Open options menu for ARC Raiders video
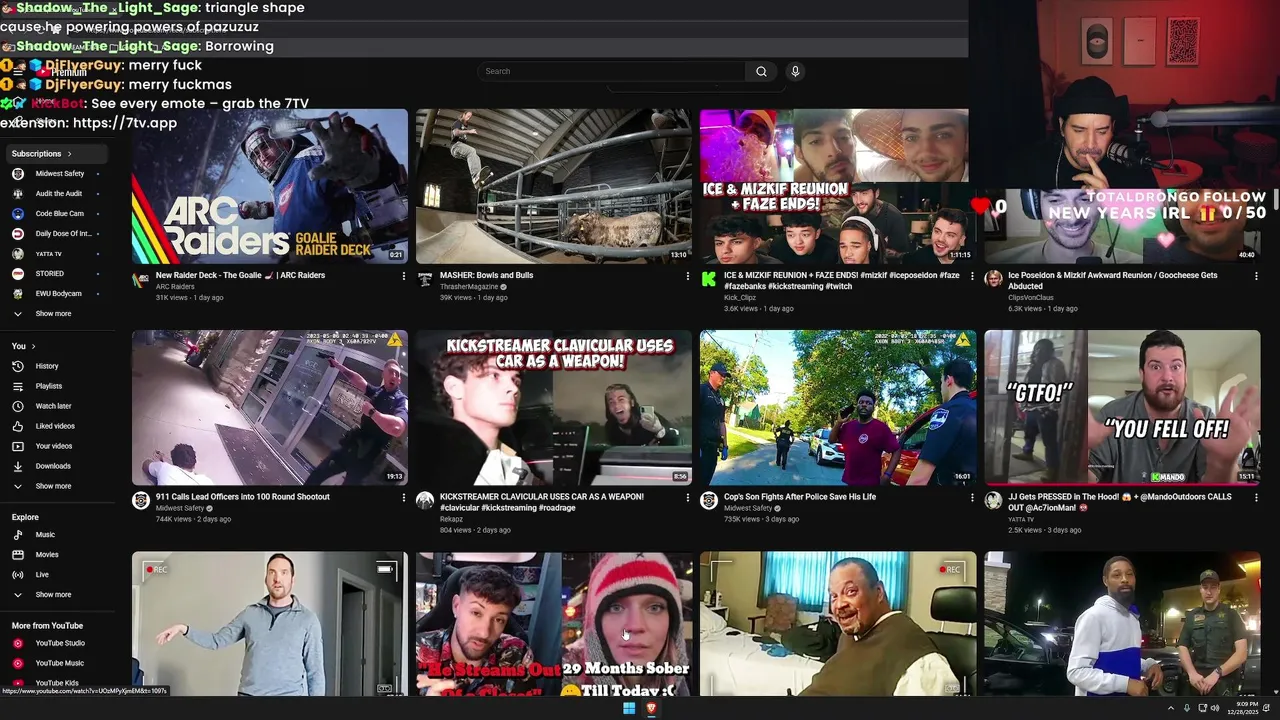1280x720 pixels. 404,276
